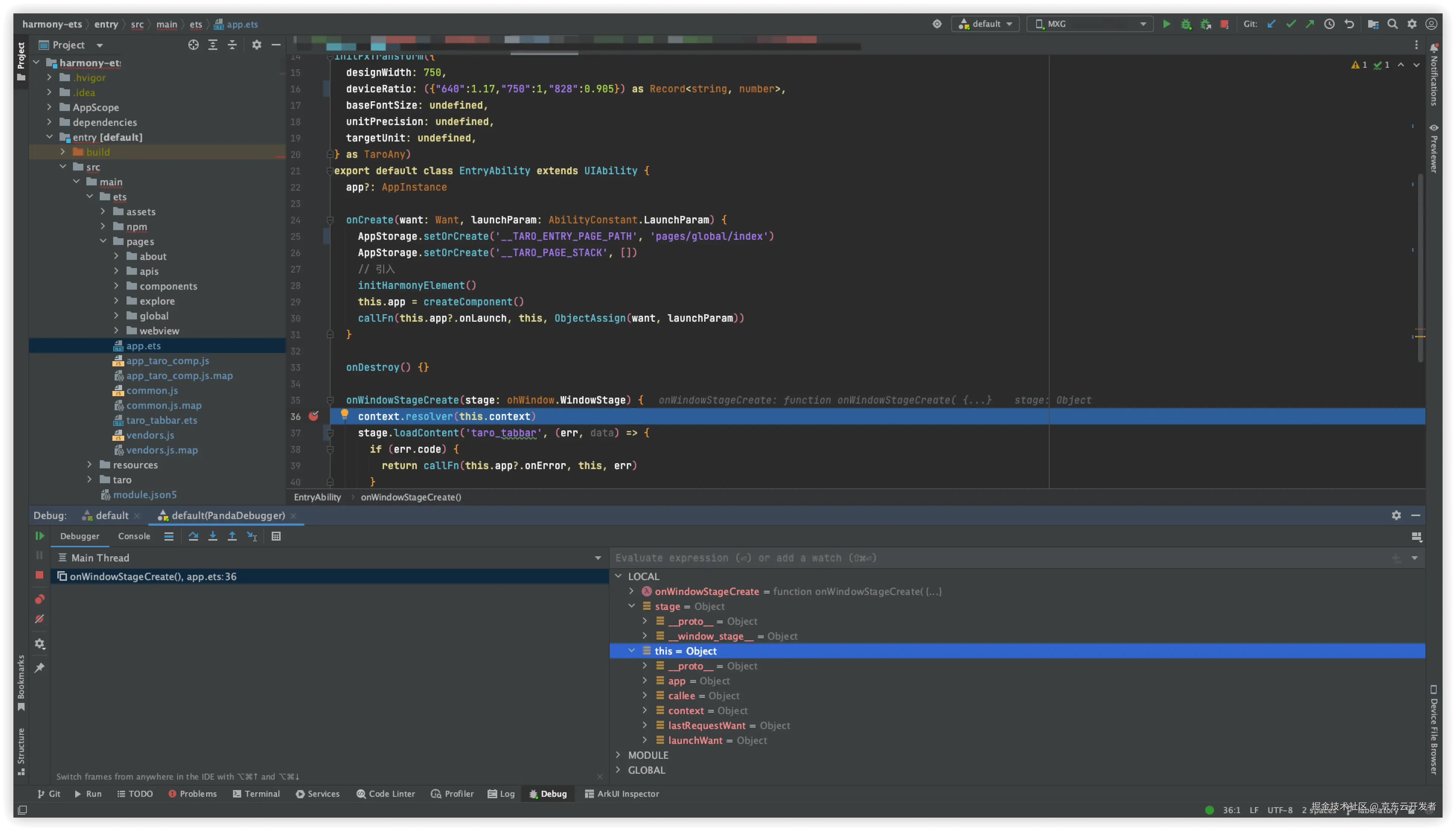
Task: Click the Step Into debugger icon
Action: (213, 536)
